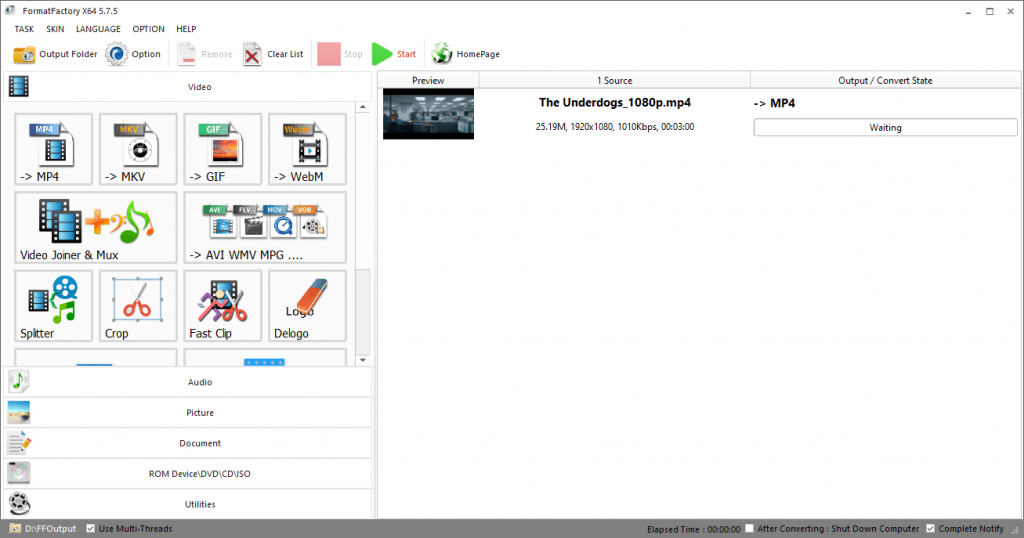This screenshot has height=538, width=1024.
Task: Click the notepad icon beside Document
Action: click(19, 443)
